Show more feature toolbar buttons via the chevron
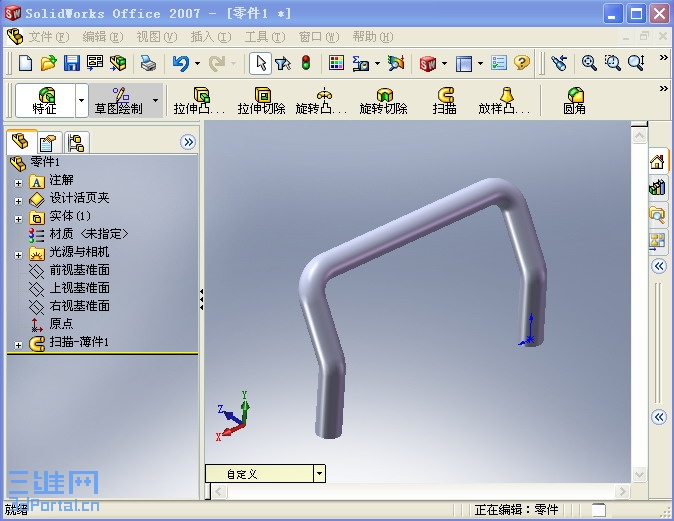674x521 pixels. tap(664, 89)
